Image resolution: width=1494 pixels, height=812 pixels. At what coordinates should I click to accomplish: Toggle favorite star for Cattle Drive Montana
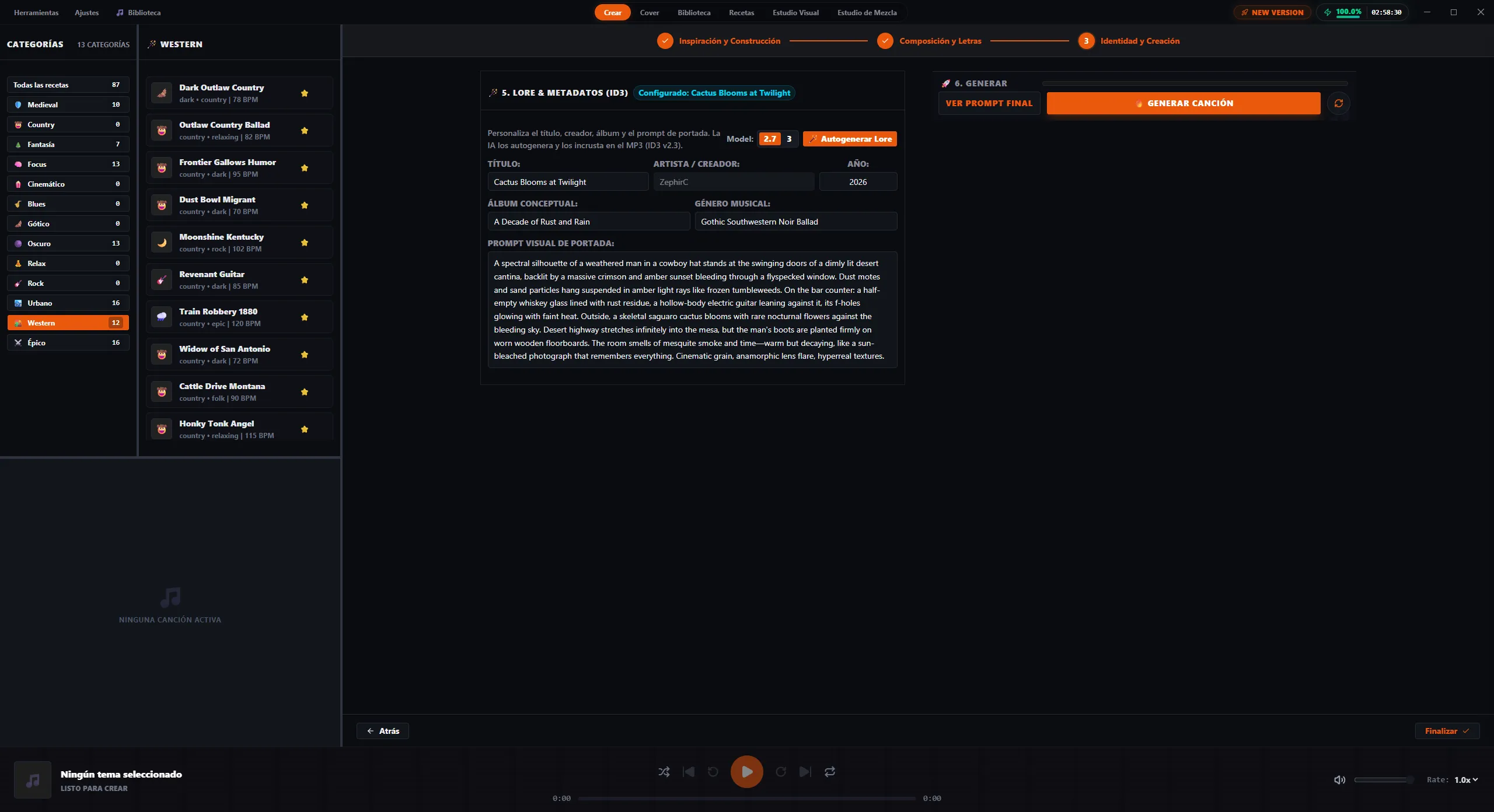pyautogui.click(x=304, y=392)
